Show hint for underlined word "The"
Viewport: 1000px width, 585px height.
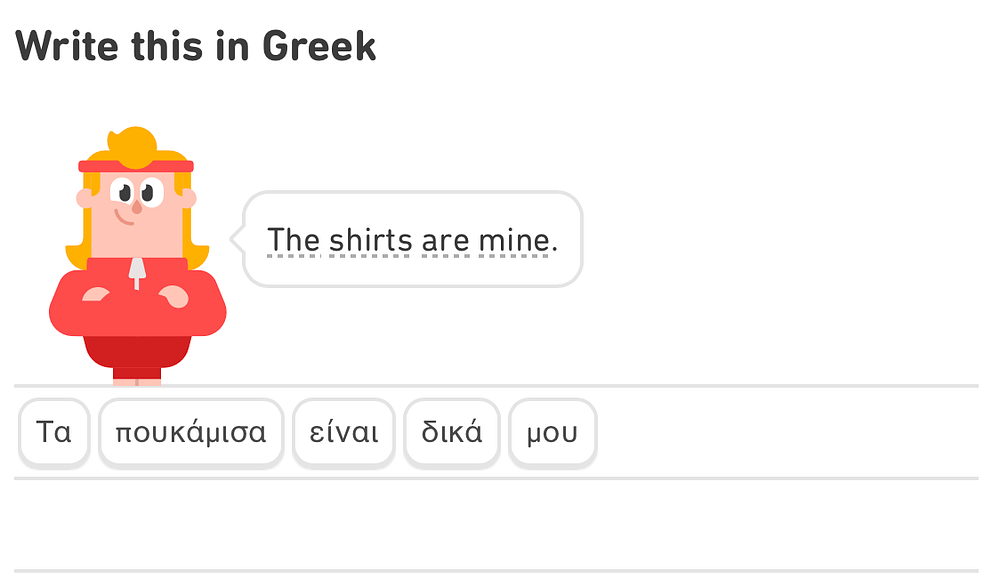point(293,240)
